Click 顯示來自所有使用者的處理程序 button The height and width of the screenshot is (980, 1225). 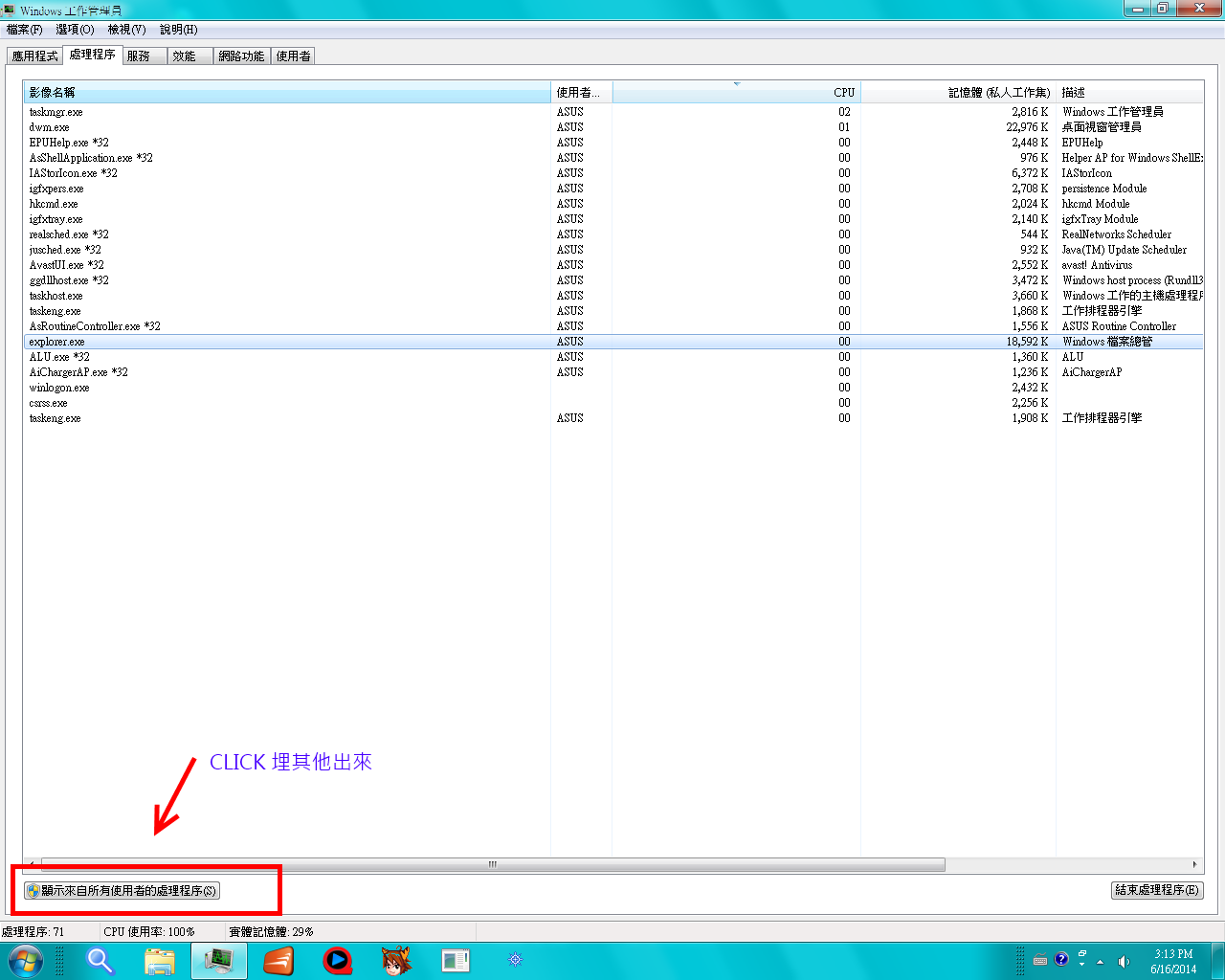(x=122, y=891)
